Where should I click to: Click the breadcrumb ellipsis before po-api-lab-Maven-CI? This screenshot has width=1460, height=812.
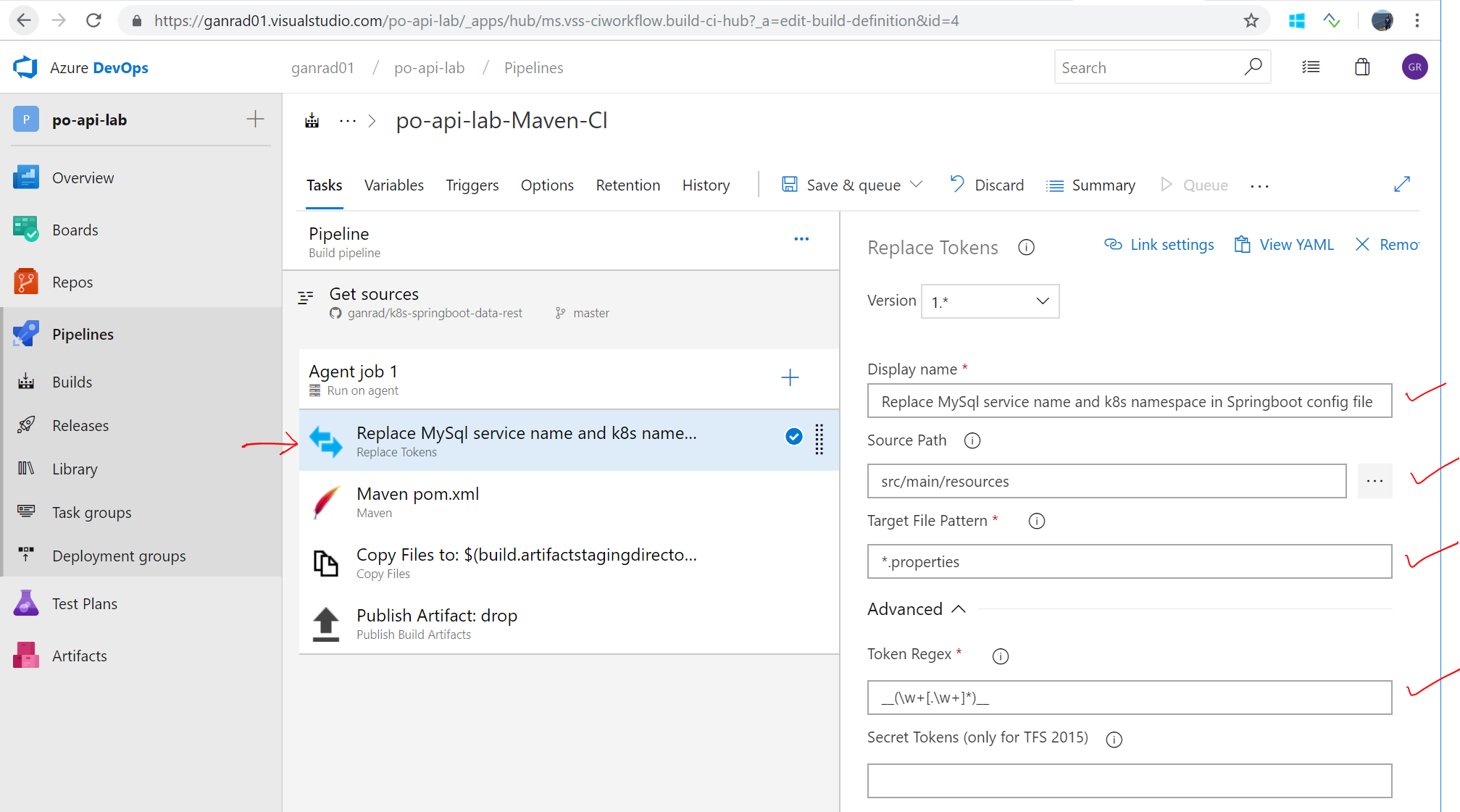click(x=348, y=121)
